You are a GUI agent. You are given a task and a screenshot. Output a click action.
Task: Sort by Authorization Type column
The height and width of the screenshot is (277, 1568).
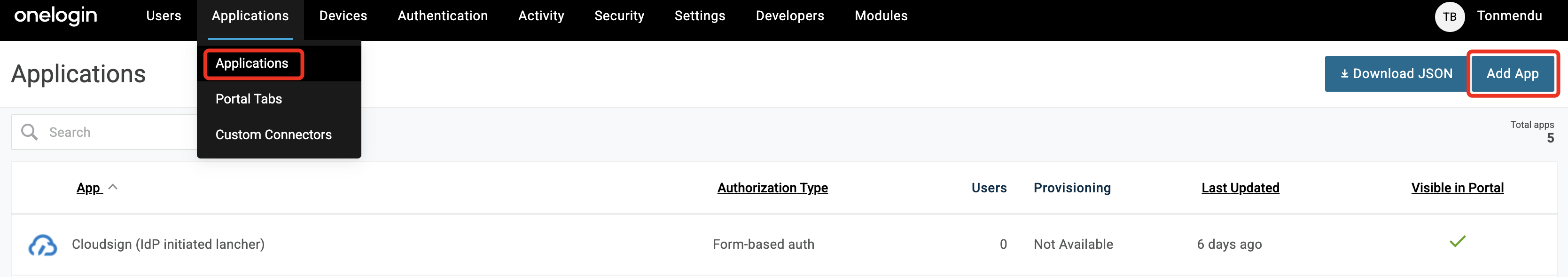[772, 188]
